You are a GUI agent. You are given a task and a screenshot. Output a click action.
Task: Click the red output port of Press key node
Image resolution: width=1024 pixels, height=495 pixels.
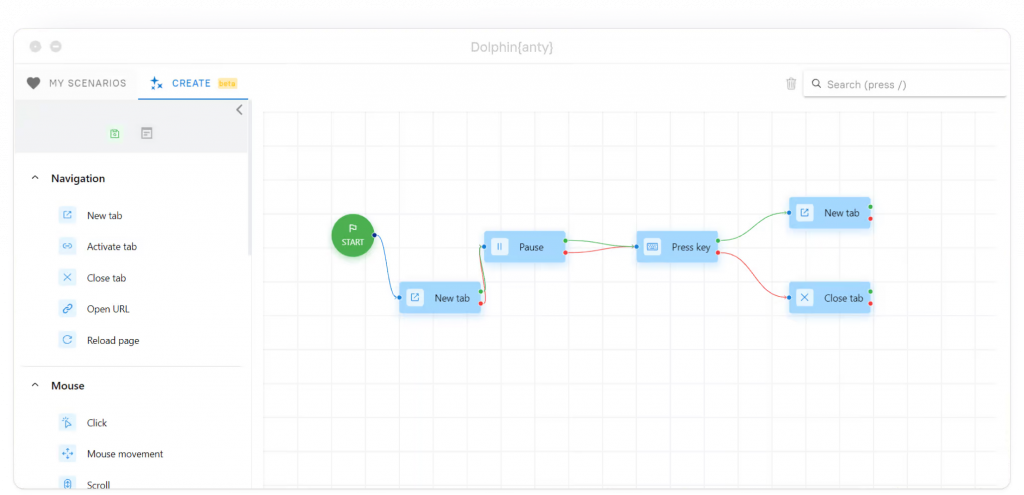pos(718,253)
